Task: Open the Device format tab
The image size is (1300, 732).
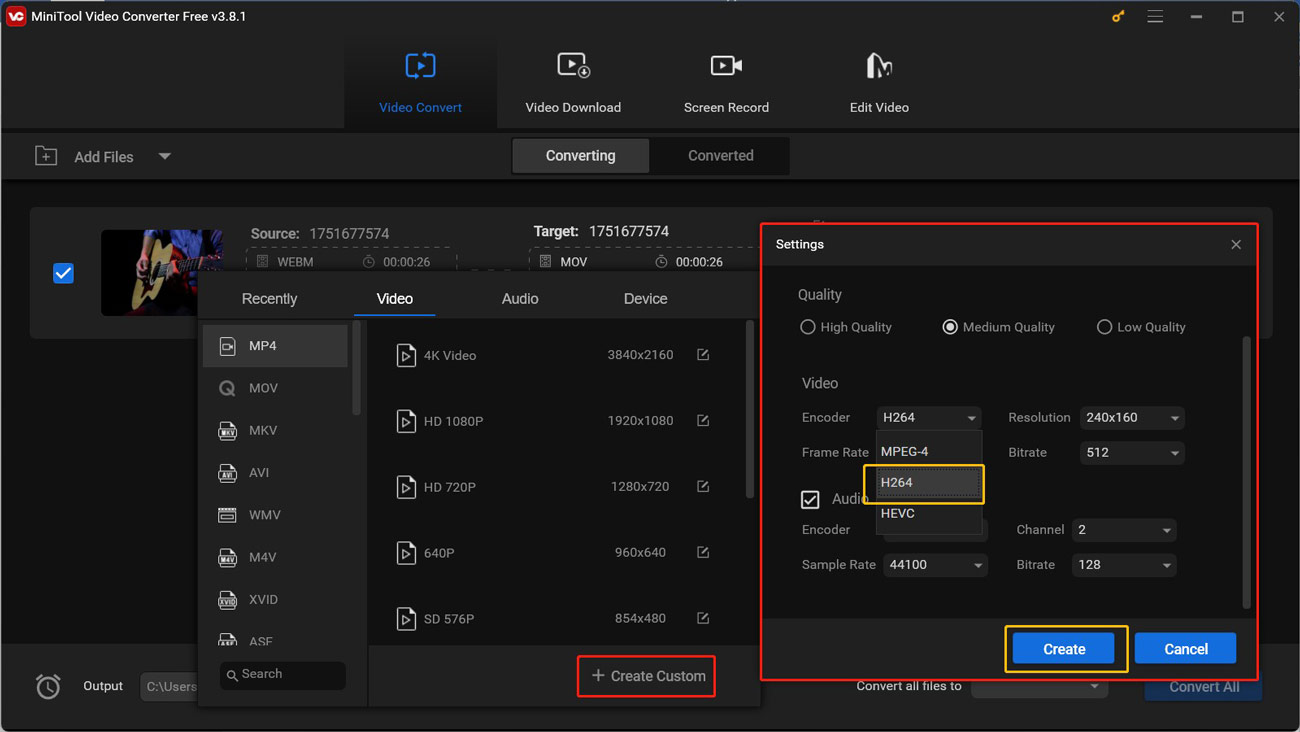Action: (x=645, y=299)
